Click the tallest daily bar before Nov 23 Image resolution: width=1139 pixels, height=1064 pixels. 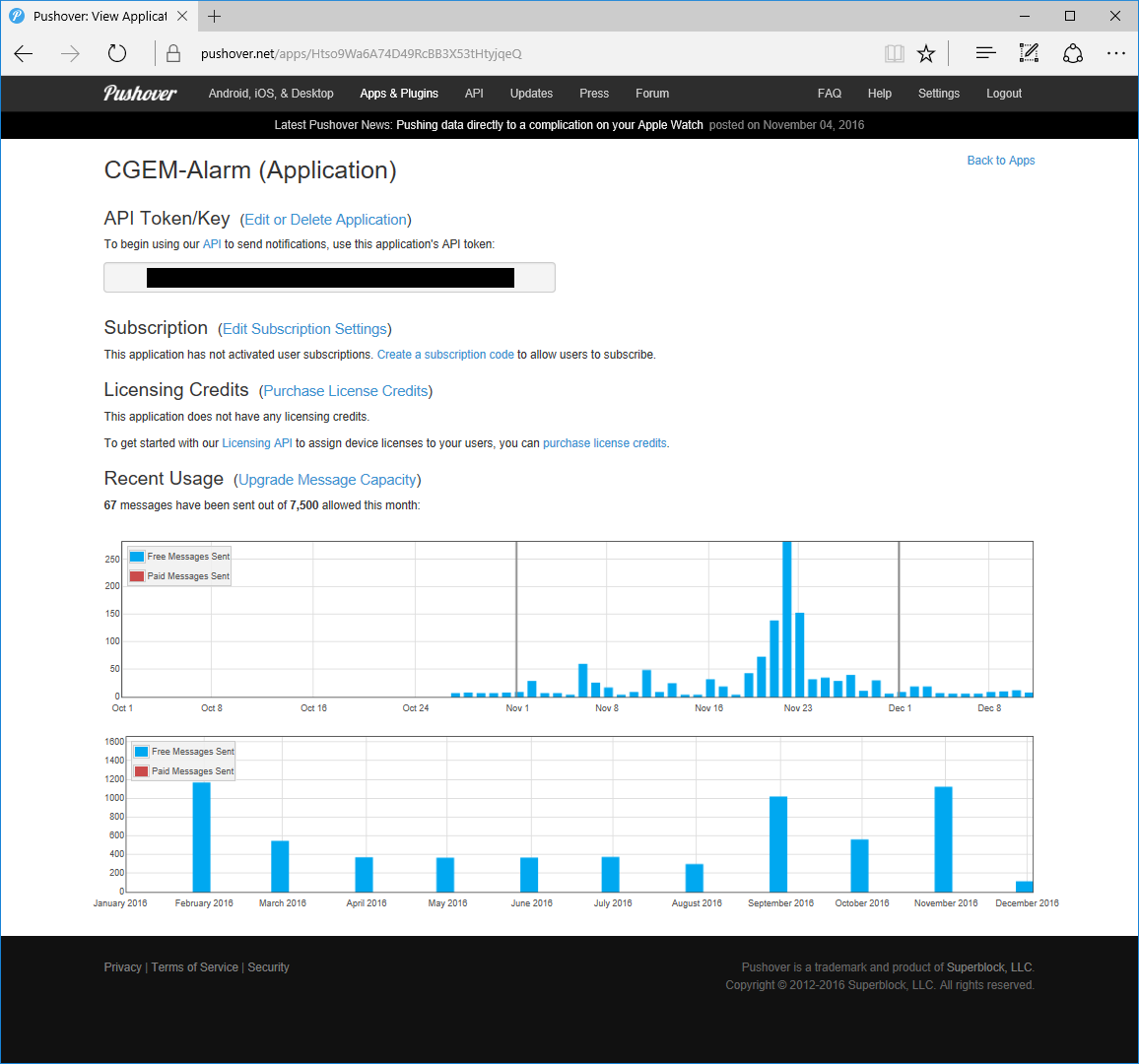tap(786, 620)
